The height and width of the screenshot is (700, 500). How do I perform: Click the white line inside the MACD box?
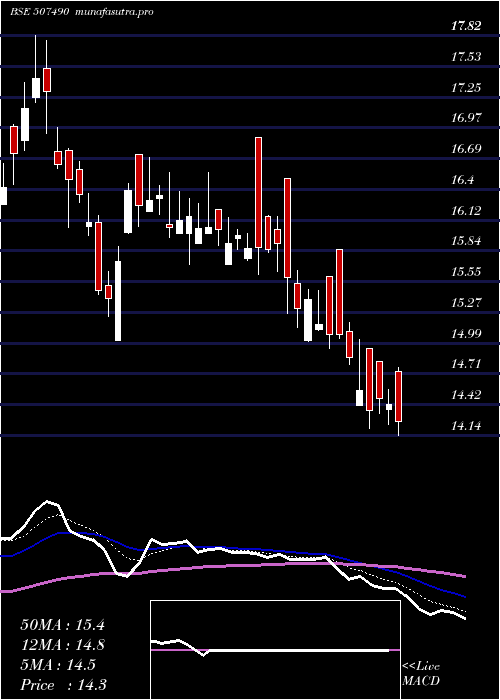pos(270,648)
